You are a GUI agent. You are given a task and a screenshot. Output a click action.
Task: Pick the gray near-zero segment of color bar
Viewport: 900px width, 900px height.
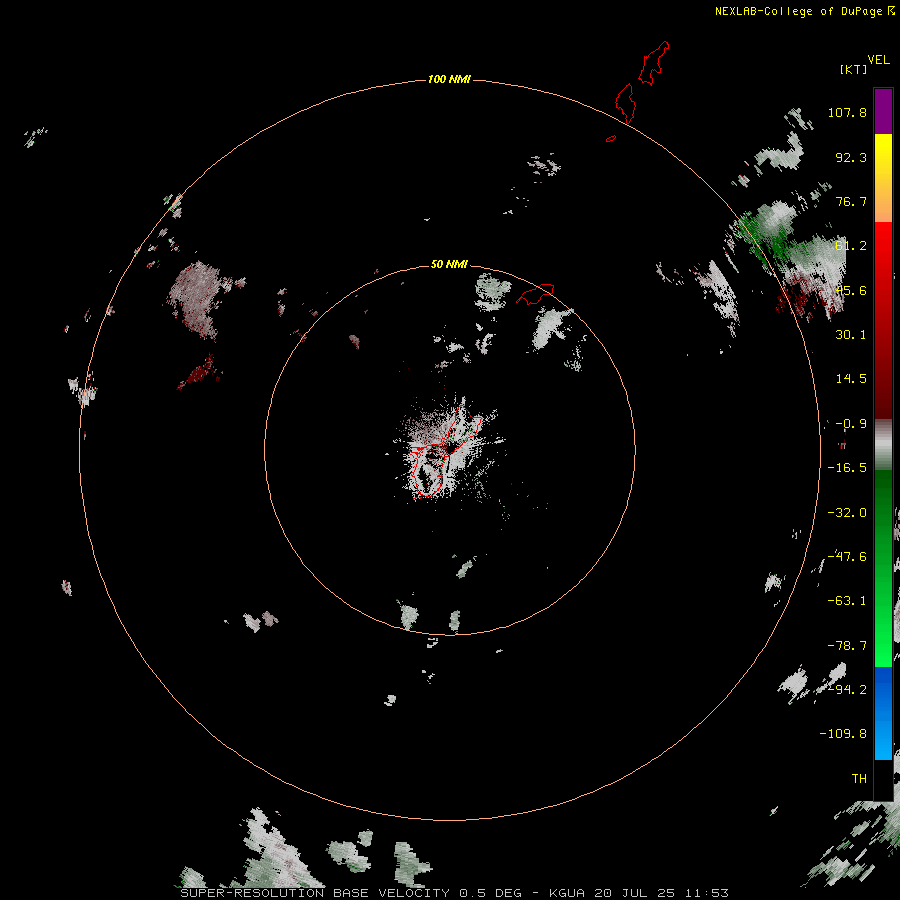click(x=883, y=445)
